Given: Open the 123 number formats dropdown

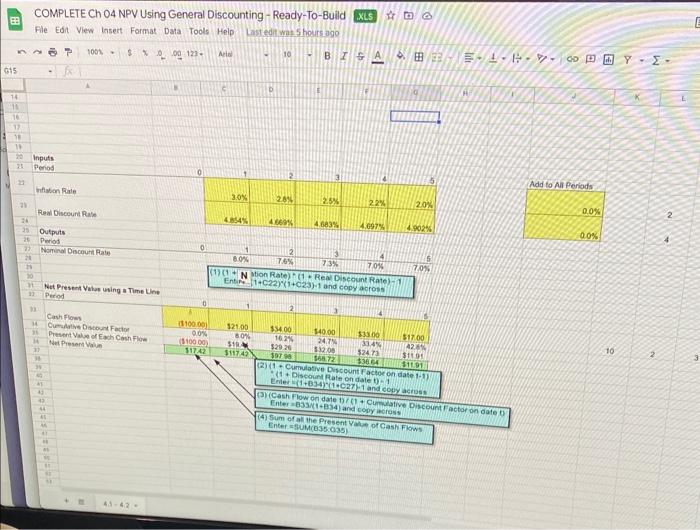Looking at the screenshot, I should (195, 54).
